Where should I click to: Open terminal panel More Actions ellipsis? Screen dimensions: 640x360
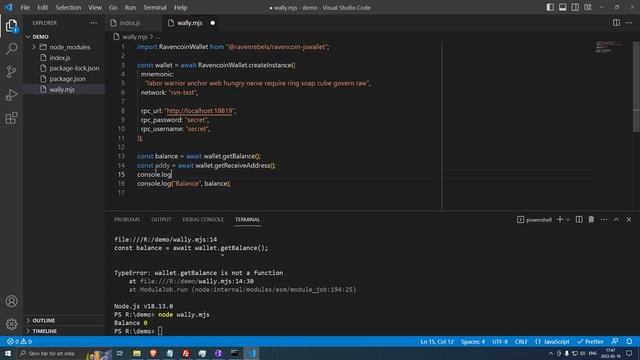(x=604, y=220)
